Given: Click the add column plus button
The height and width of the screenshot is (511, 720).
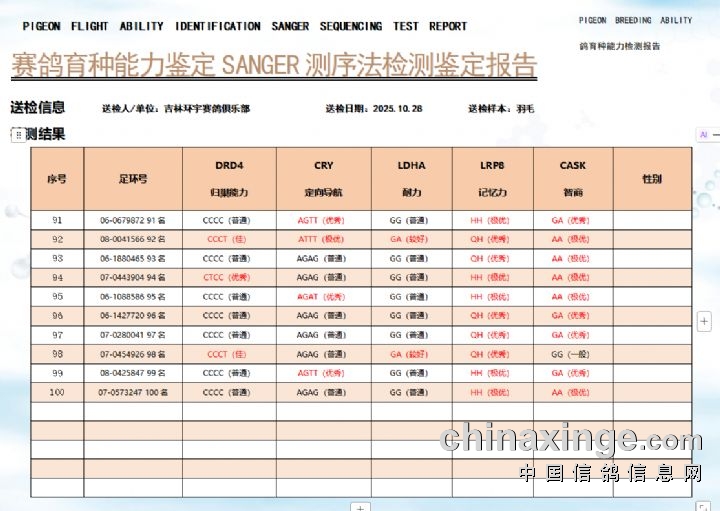Looking at the screenshot, I should [x=704, y=321].
